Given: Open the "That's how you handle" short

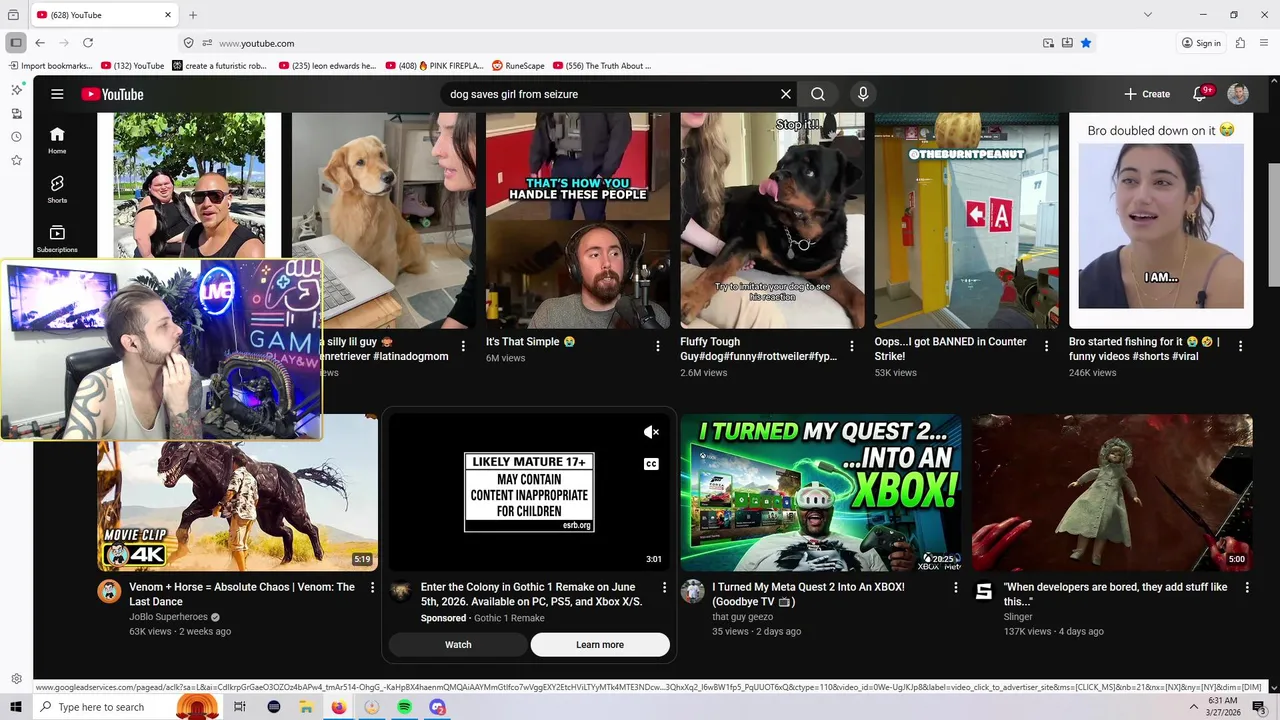Looking at the screenshot, I should pyautogui.click(x=578, y=220).
